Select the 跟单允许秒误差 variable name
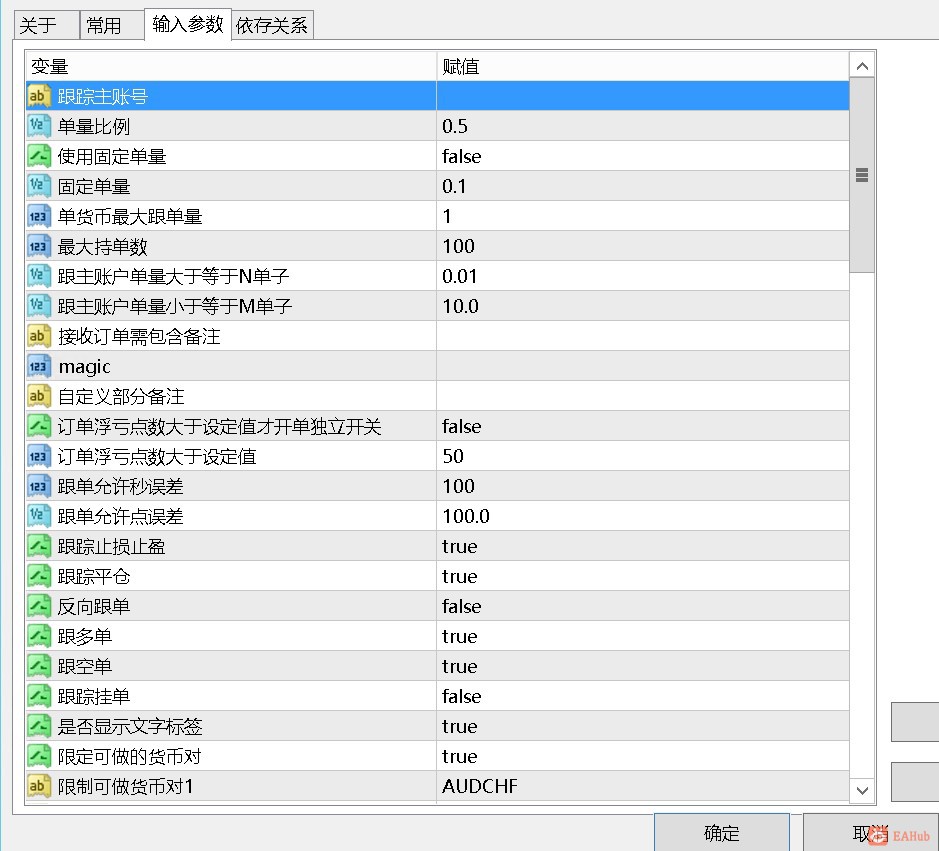 click(120, 486)
